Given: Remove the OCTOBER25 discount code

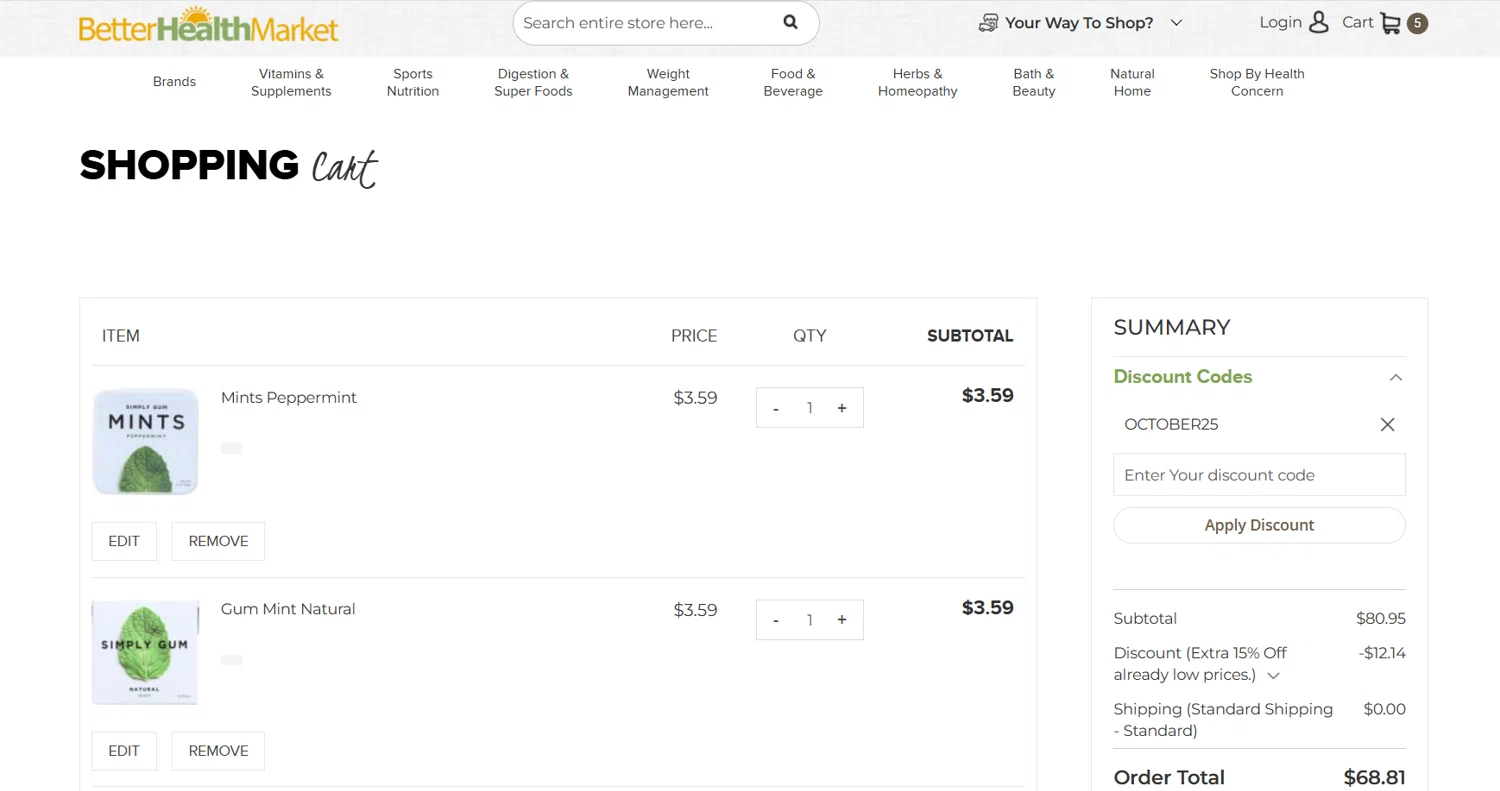Looking at the screenshot, I should coord(1387,424).
